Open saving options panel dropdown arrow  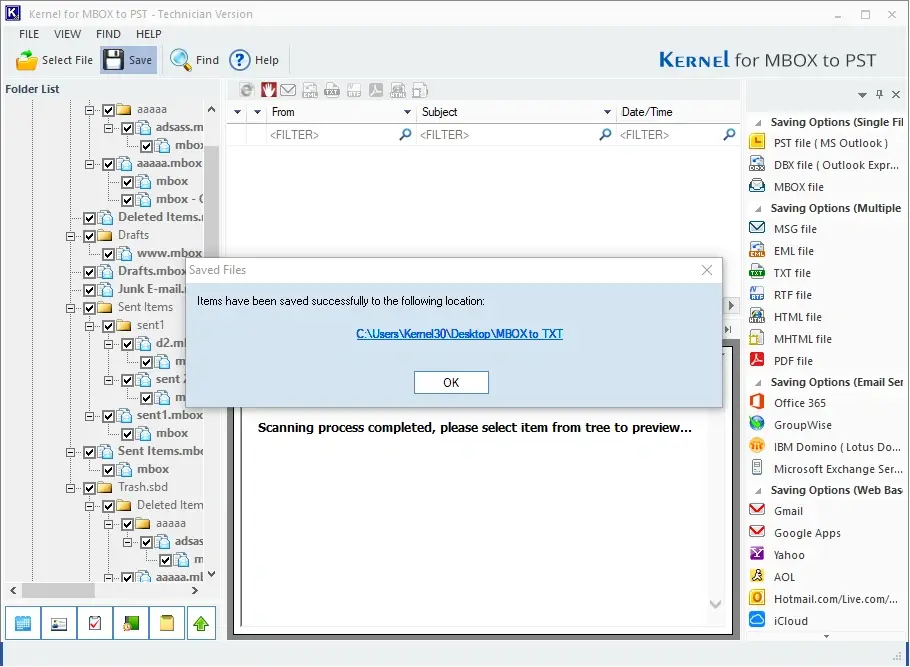coord(862,95)
